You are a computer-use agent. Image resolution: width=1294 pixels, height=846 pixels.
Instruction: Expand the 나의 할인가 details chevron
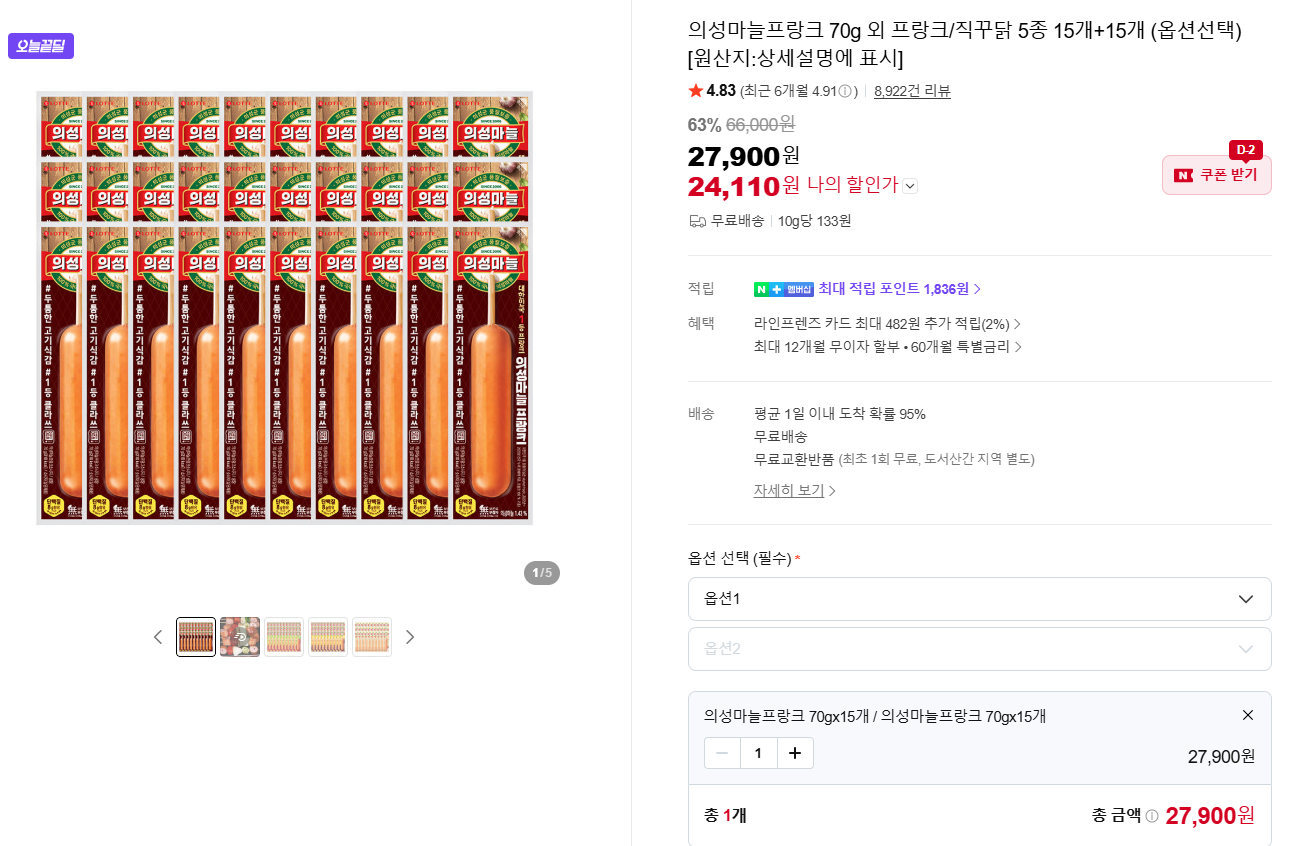coord(910,185)
